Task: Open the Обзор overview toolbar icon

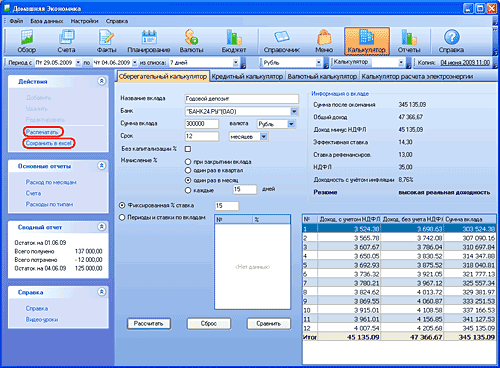Action: [x=27, y=41]
